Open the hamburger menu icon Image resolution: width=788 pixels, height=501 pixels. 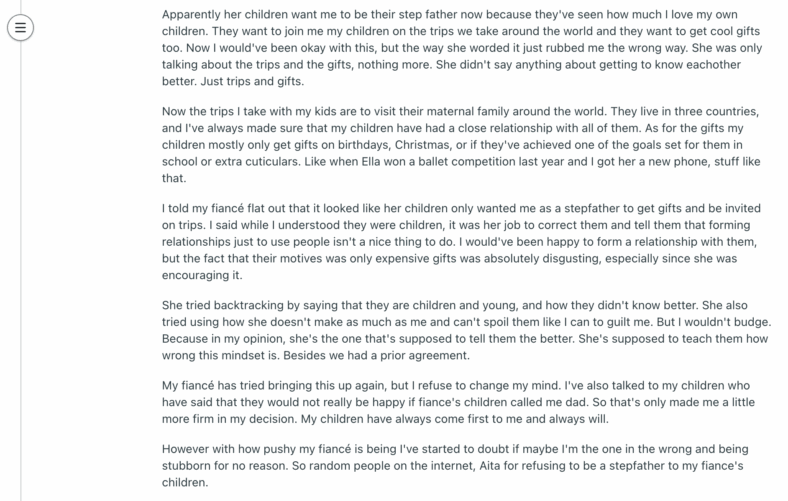21,28
